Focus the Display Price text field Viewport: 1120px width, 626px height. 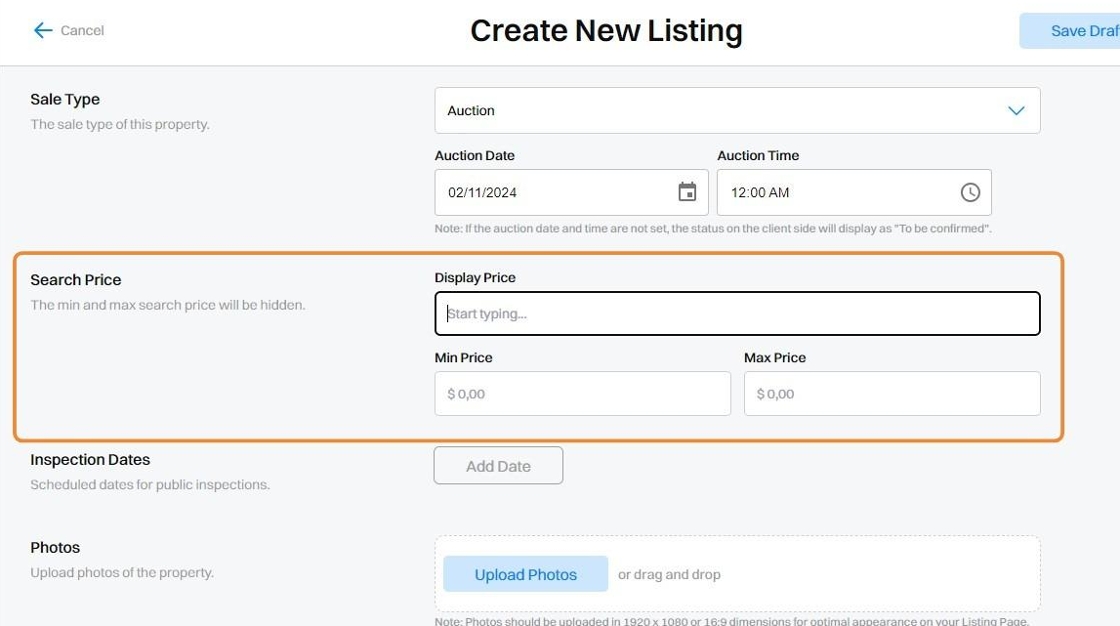pyautogui.click(x=737, y=314)
